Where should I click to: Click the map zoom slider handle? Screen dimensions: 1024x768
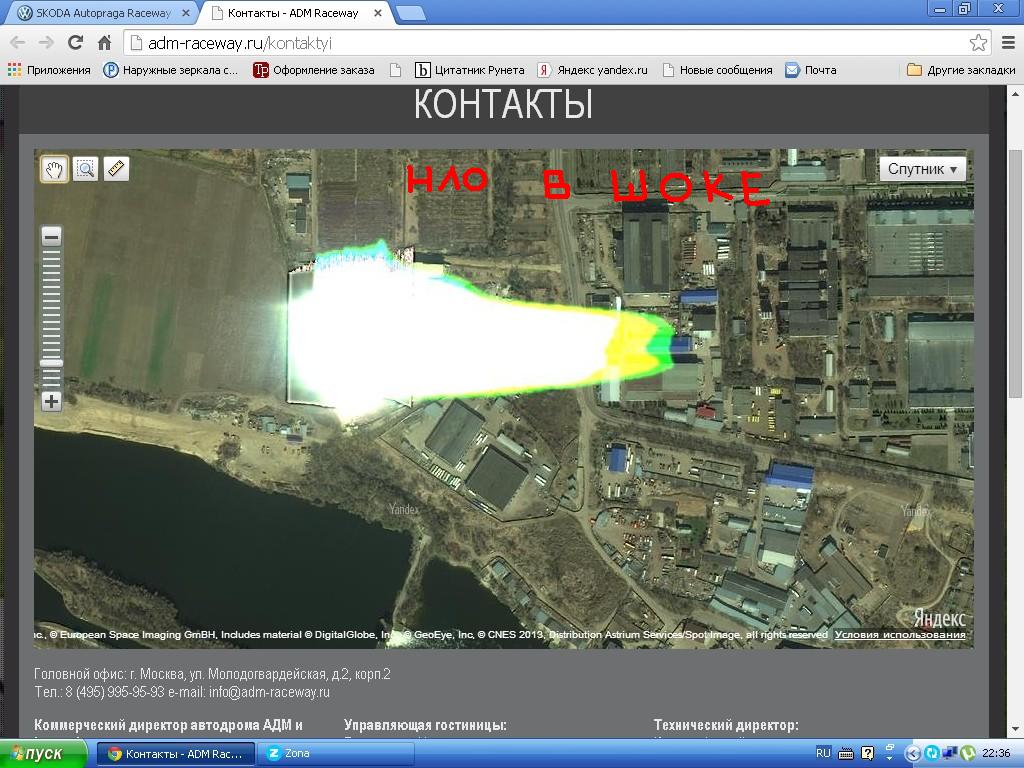pos(52,363)
